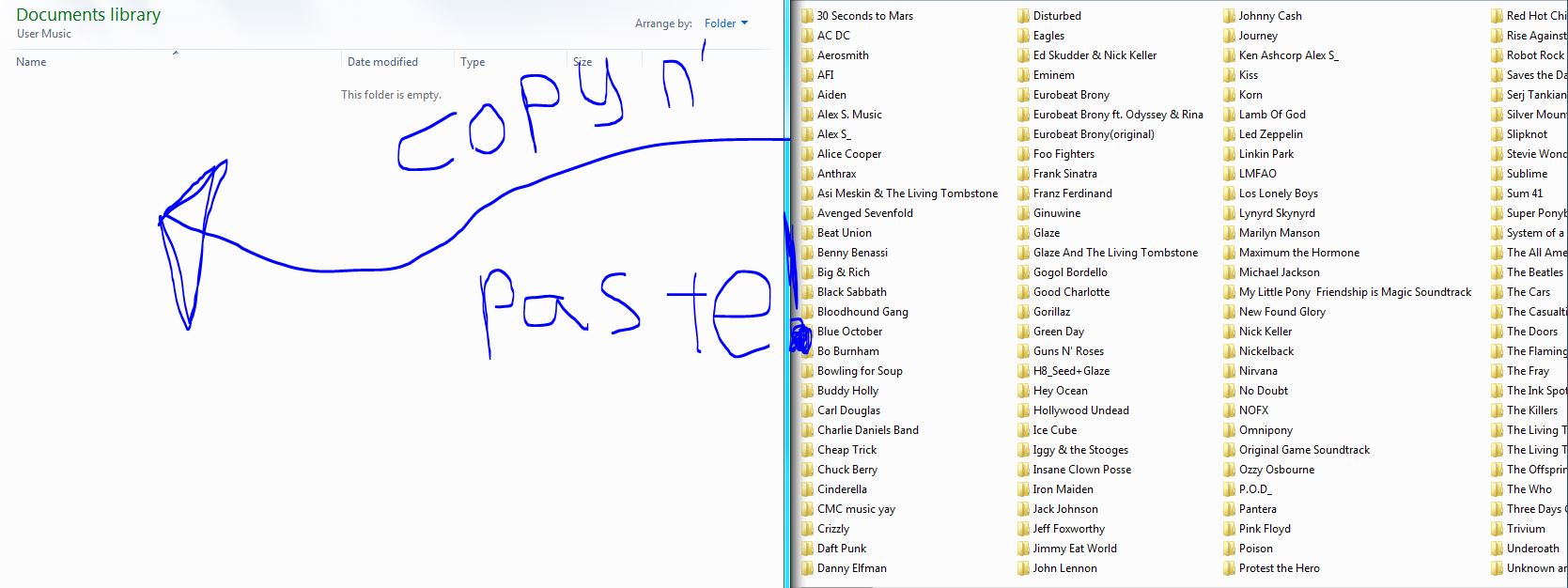Select the Green Day folder icon

[1023, 332]
